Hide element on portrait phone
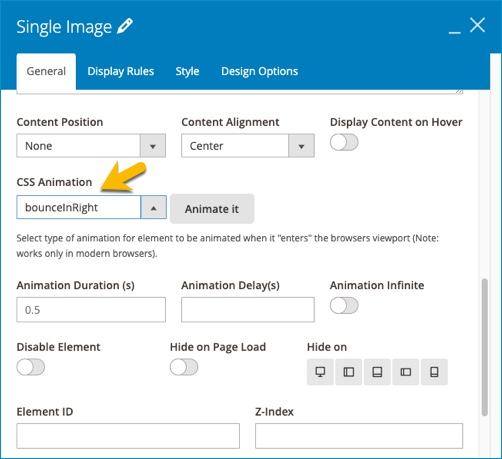Viewport: 502px width, 459px height. [434, 372]
